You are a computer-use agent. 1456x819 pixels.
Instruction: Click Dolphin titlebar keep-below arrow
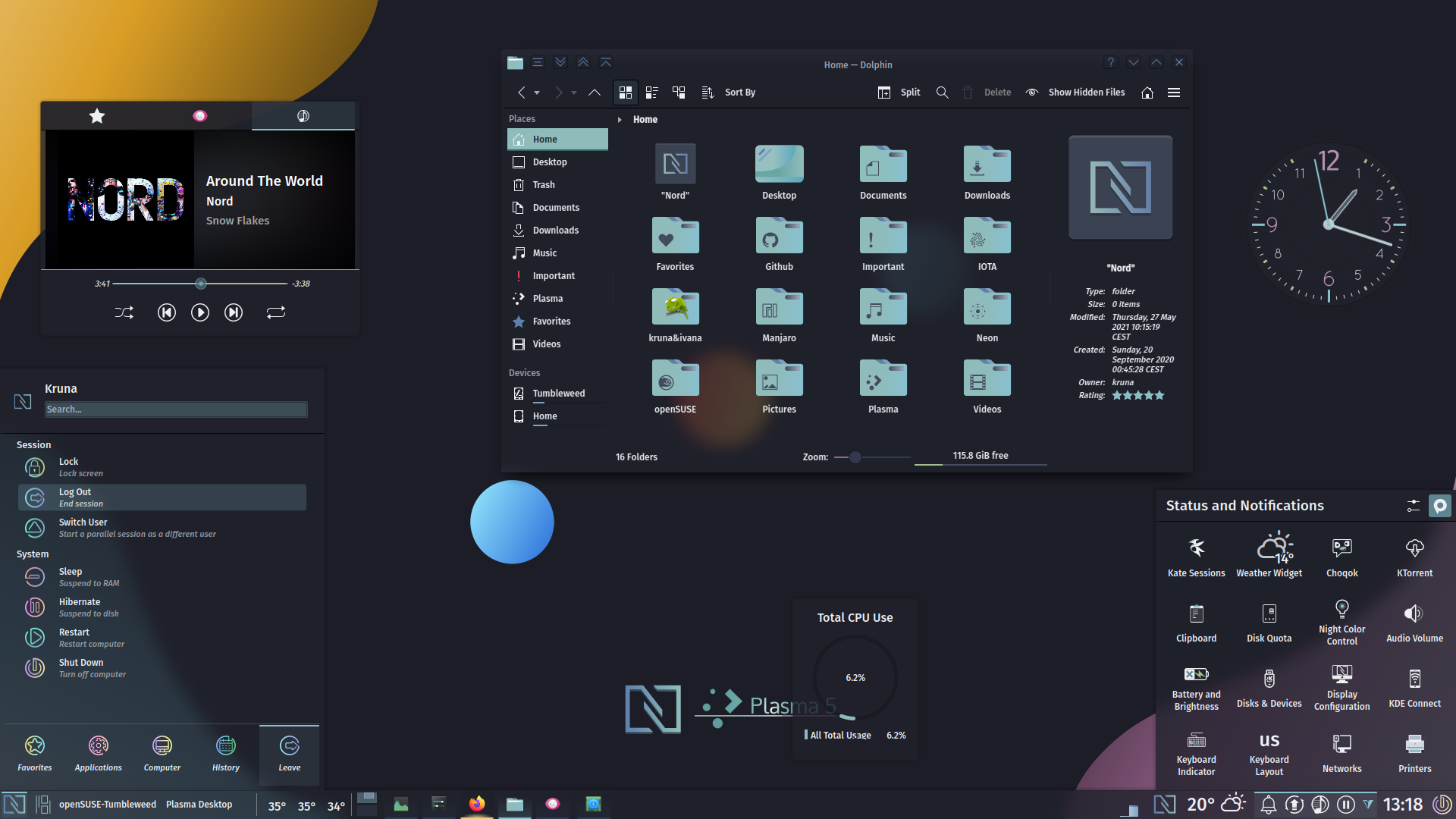[560, 62]
